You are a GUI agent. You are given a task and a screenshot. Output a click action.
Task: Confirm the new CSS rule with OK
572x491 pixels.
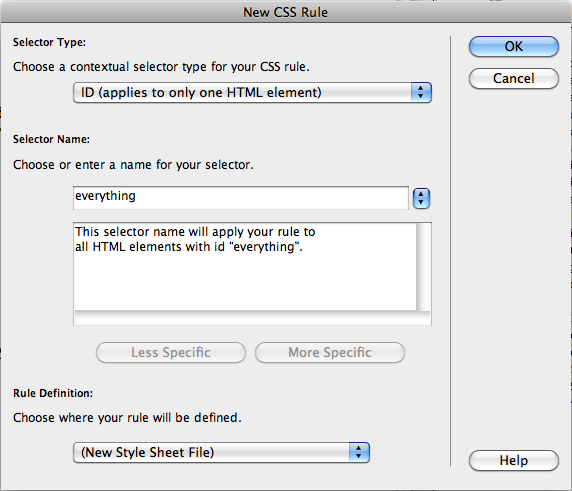pyautogui.click(x=514, y=46)
